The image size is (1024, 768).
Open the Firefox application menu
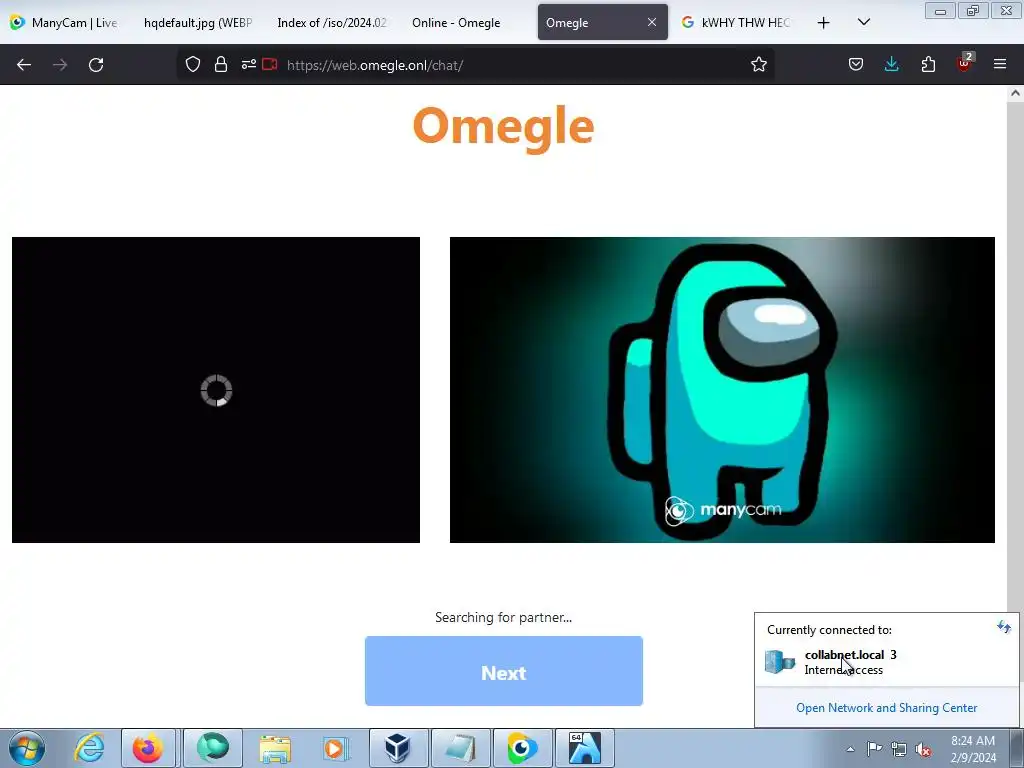1000,65
